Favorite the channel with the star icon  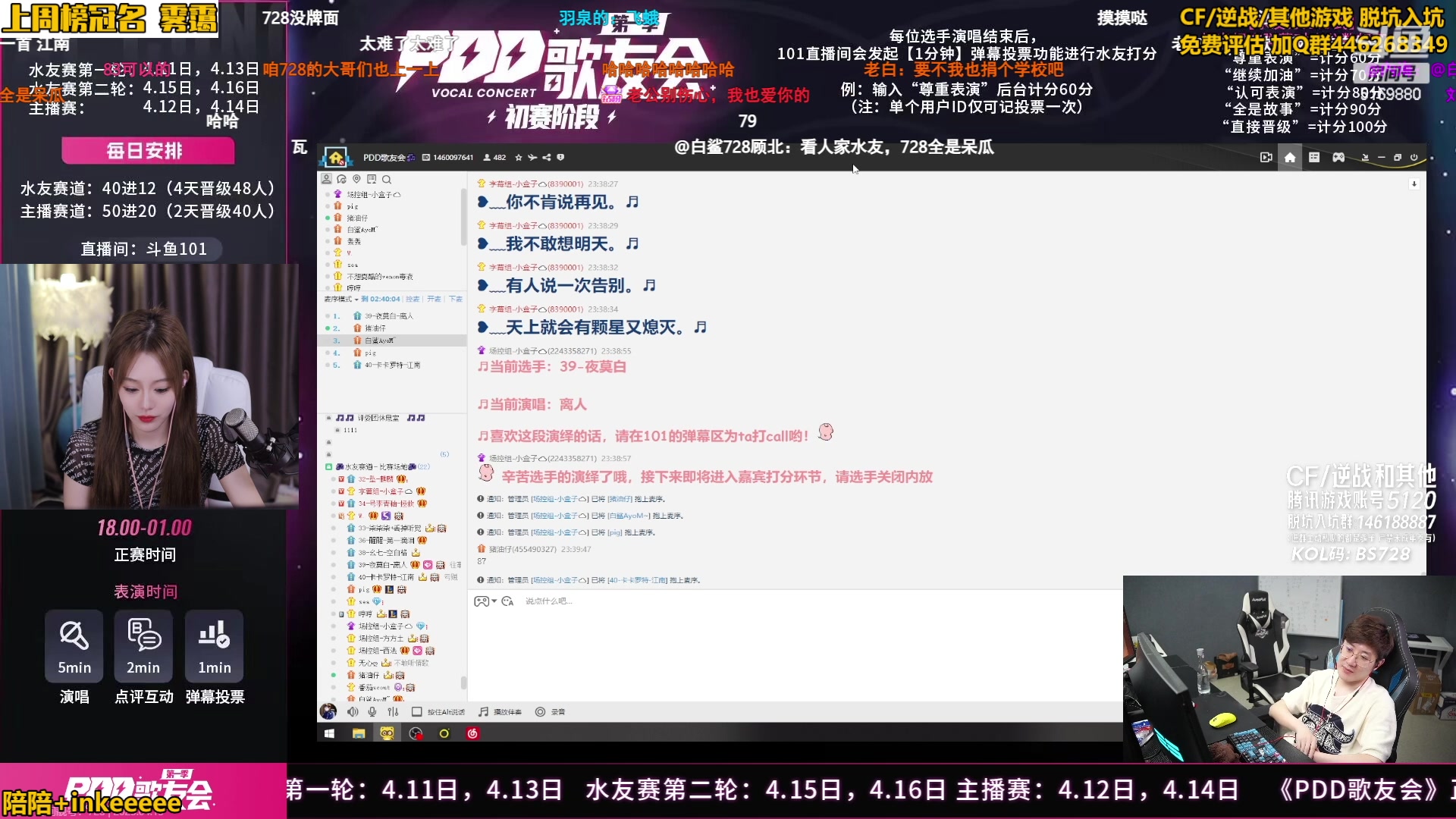click(x=519, y=158)
